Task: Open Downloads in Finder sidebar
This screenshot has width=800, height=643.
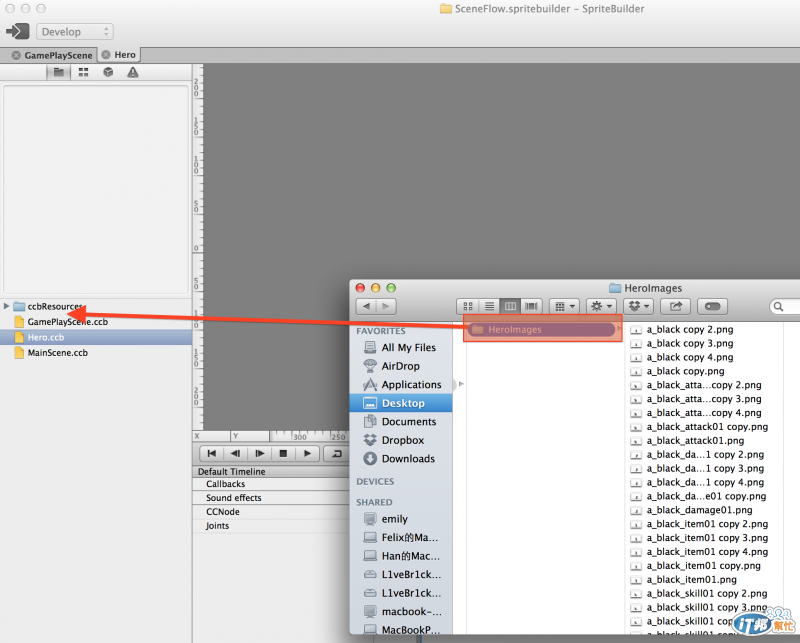Action: click(401, 459)
